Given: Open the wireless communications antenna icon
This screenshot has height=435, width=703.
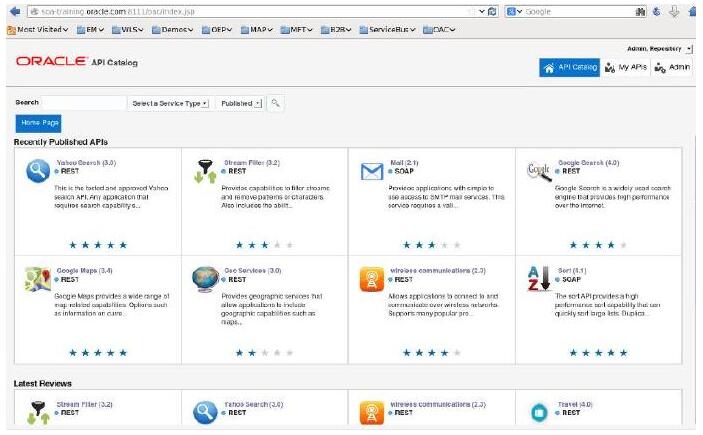Looking at the screenshot, I should pyautogui.click(x=372, y=279).
